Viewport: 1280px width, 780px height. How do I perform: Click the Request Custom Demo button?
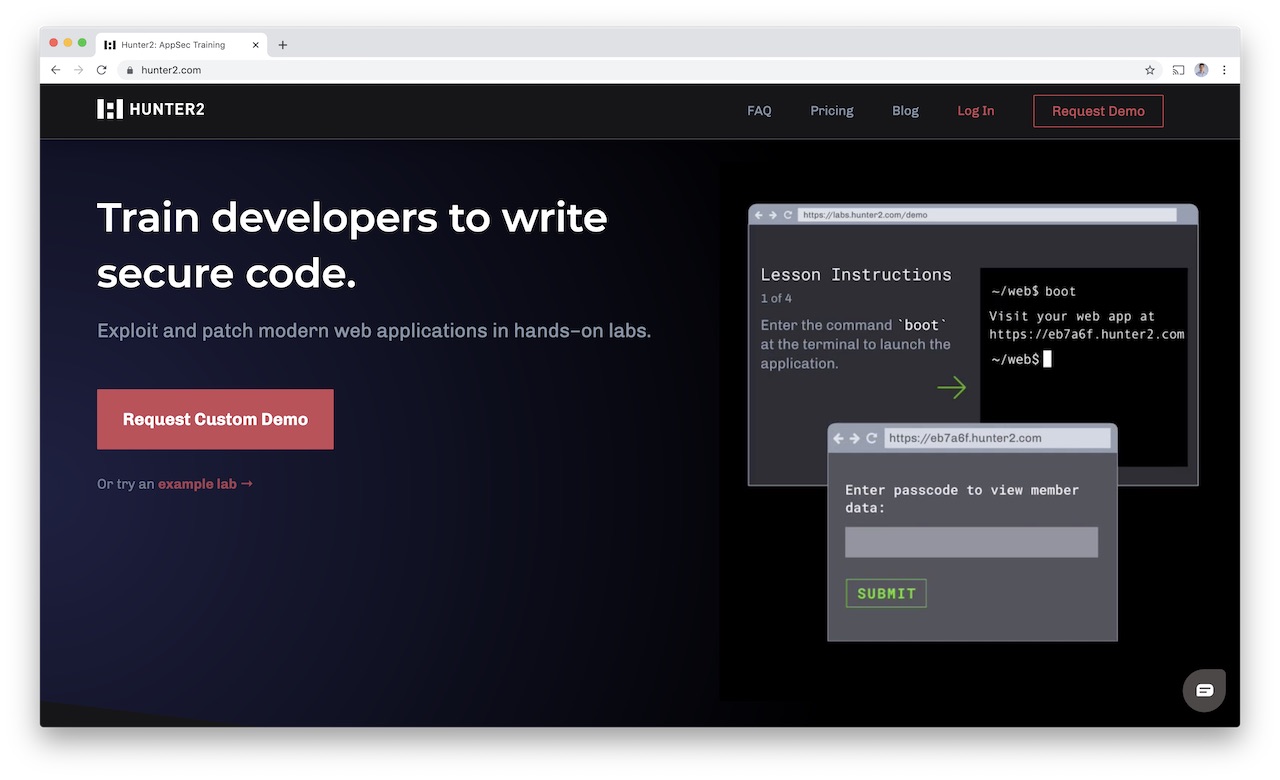pyautogui.click(x=215, y=419)
